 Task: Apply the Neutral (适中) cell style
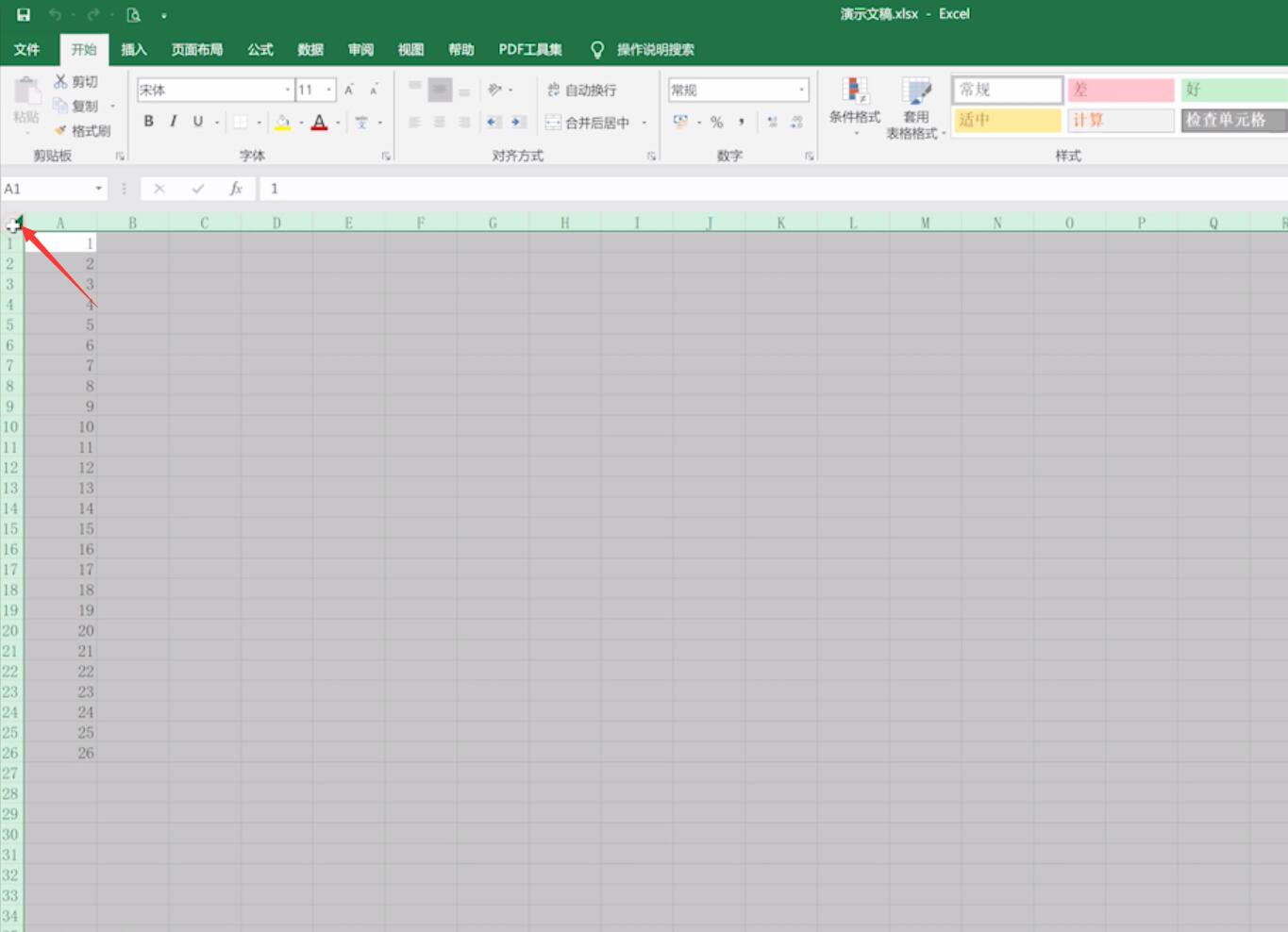tap(1007, 120)
